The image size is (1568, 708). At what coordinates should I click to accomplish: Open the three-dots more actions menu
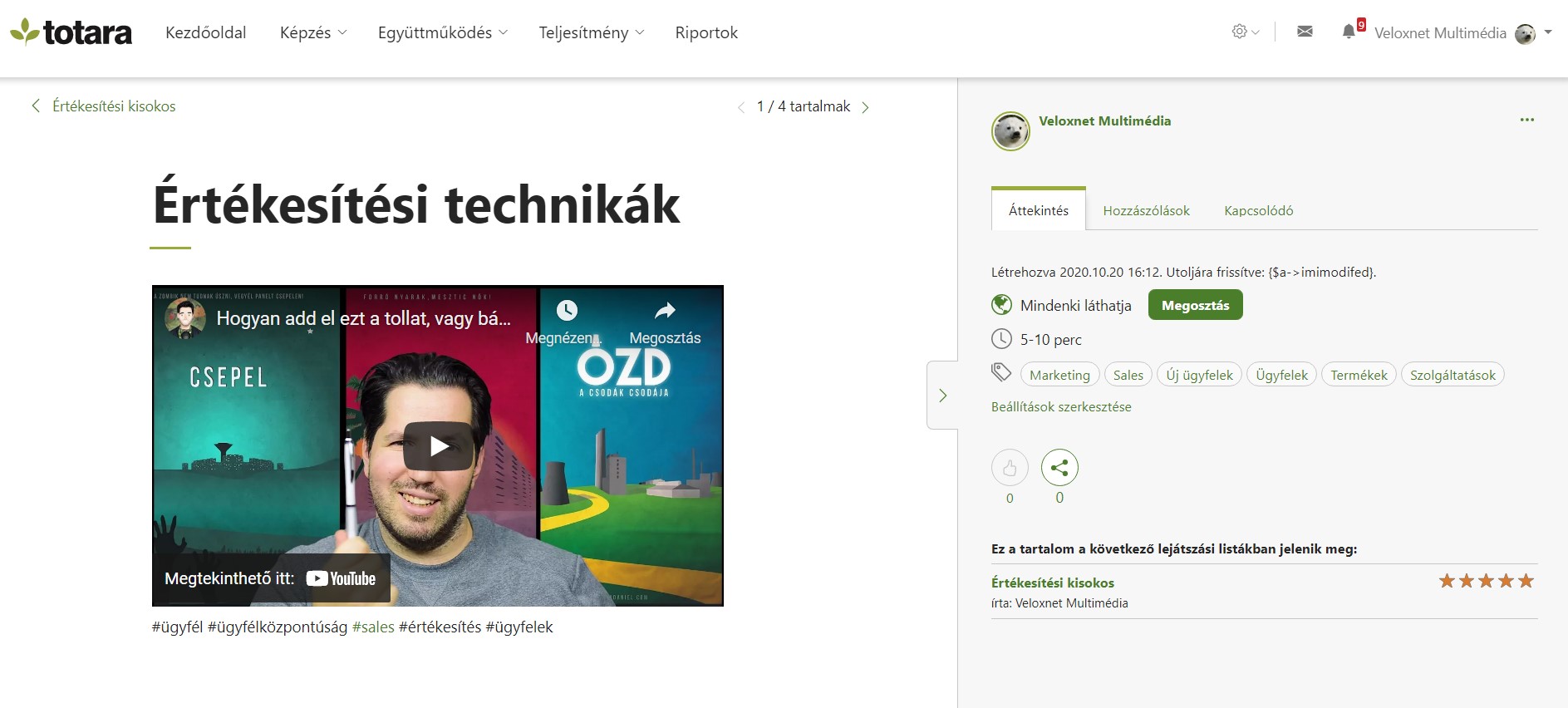click(1527, 120)
